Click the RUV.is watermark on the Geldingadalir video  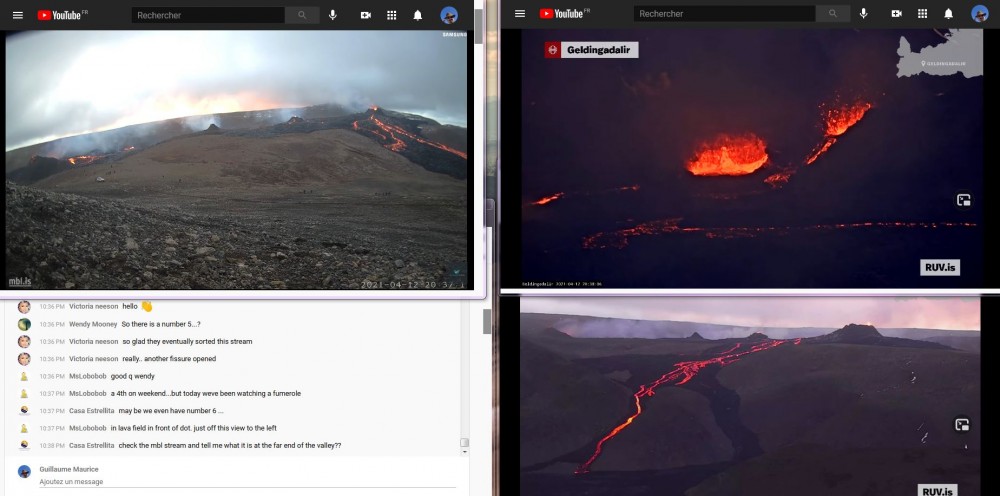(939, 268)
